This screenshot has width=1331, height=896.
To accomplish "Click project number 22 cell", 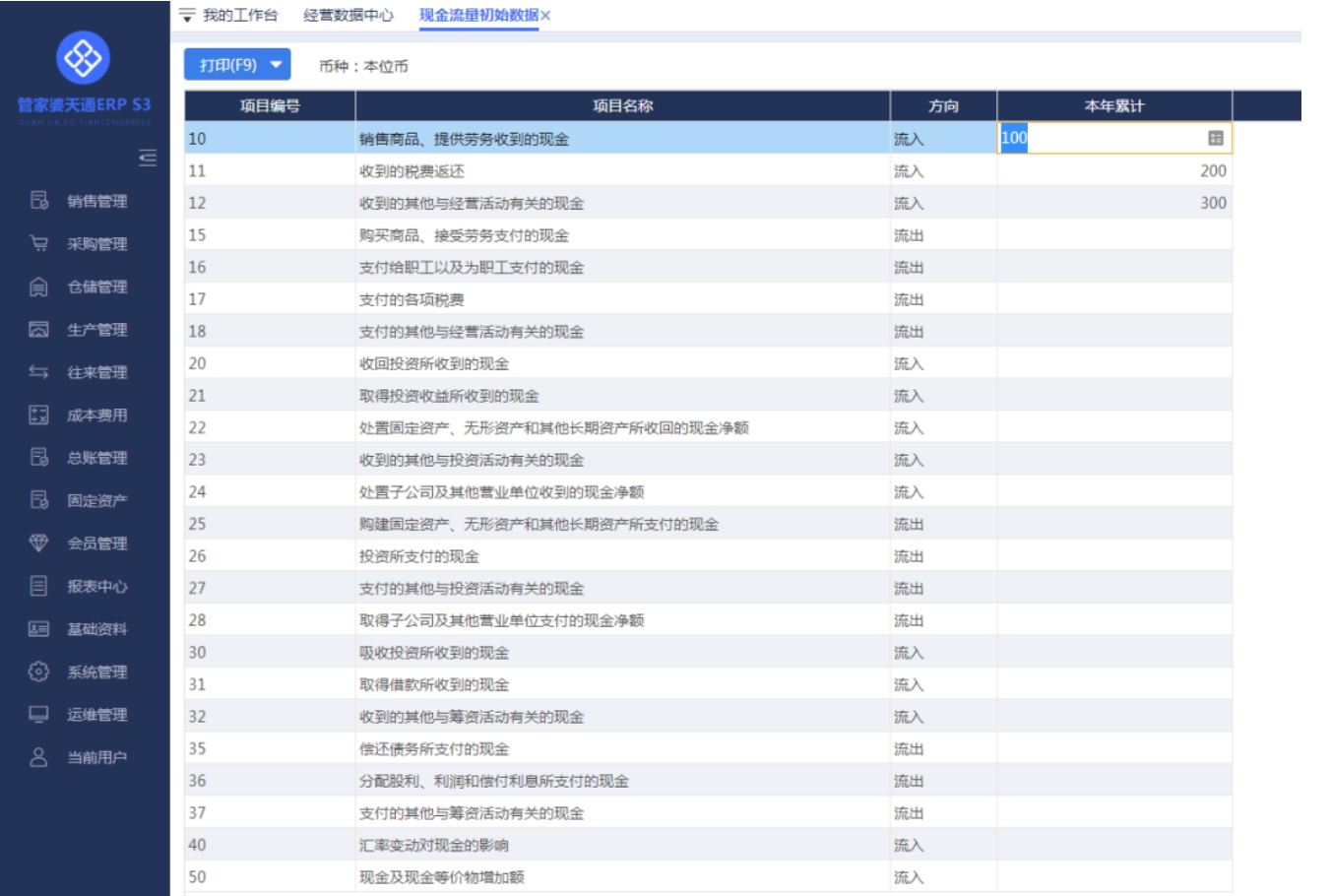I will pos(270,427).
